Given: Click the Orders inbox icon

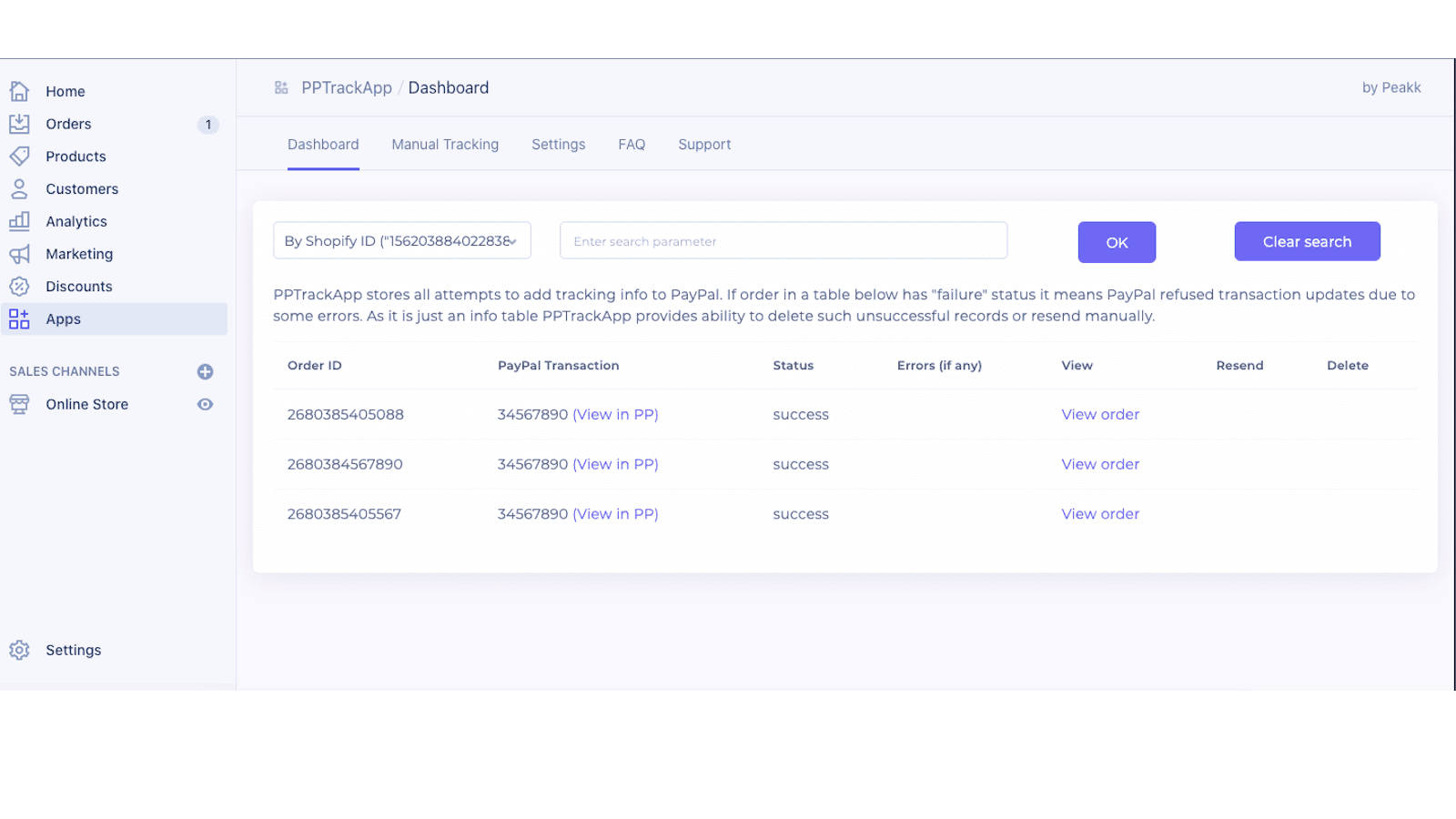Looking at the screenshot, I should click(x=19, y=124).
